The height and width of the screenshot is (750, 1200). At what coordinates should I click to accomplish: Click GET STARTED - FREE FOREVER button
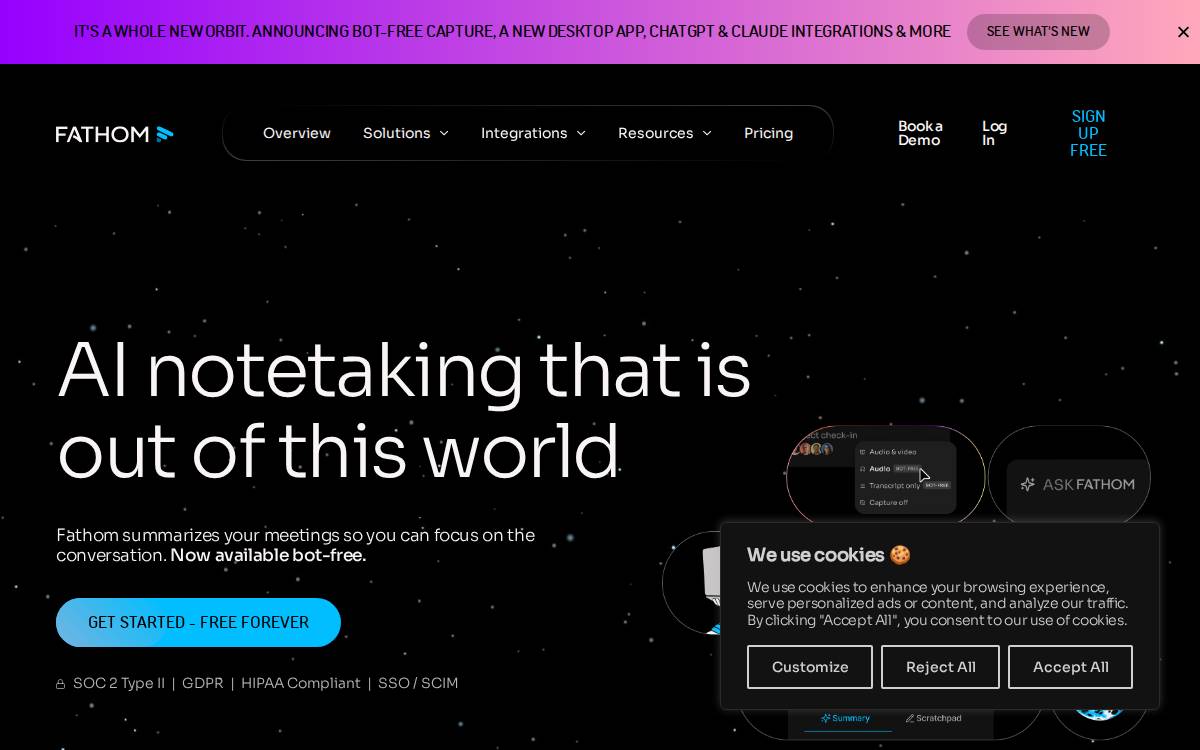198,622
